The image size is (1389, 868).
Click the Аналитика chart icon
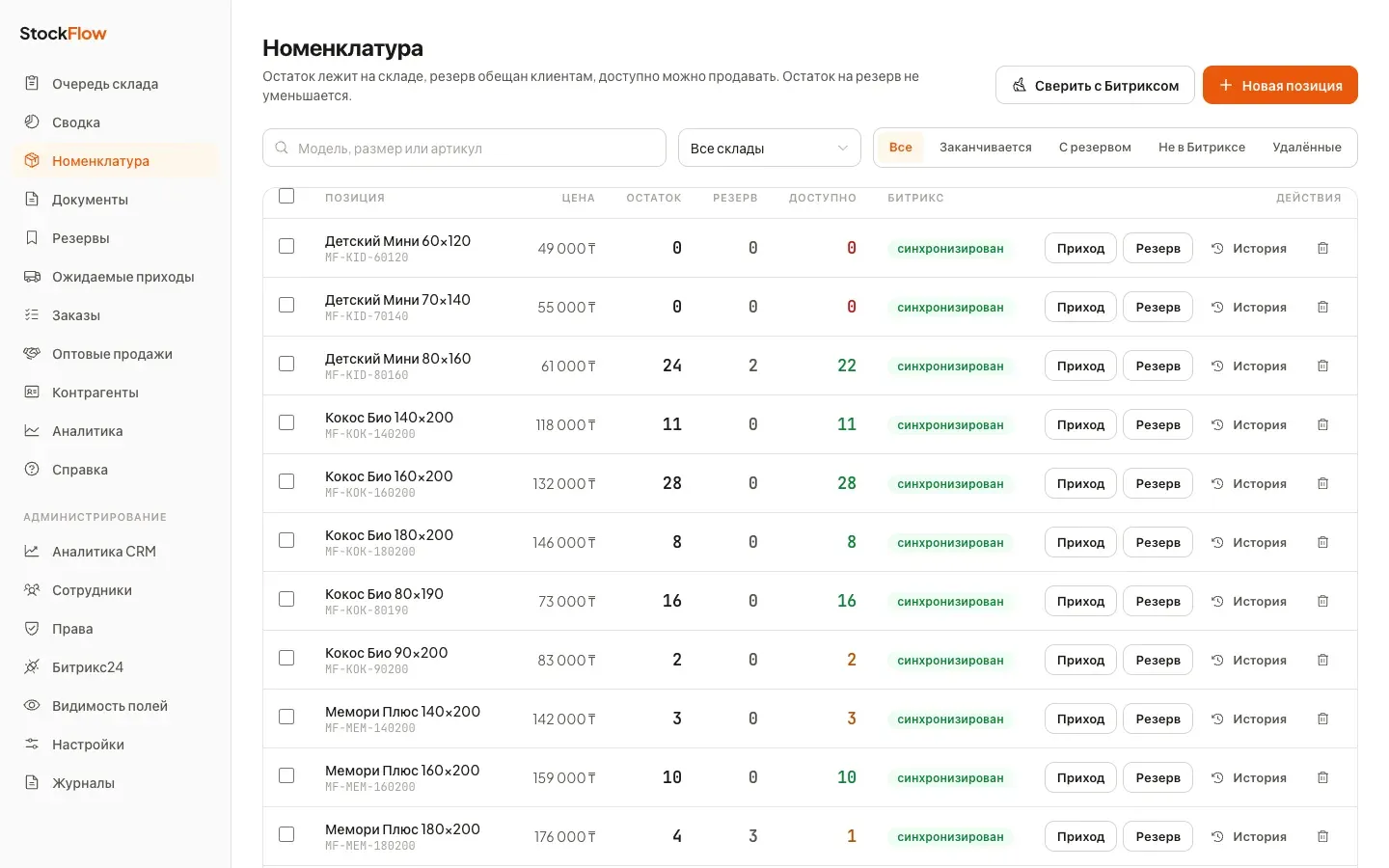32,430
